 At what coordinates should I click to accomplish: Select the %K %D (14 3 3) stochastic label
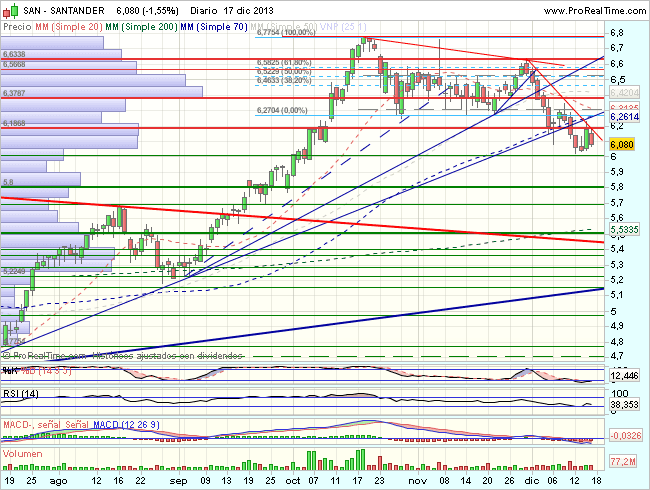37,371
